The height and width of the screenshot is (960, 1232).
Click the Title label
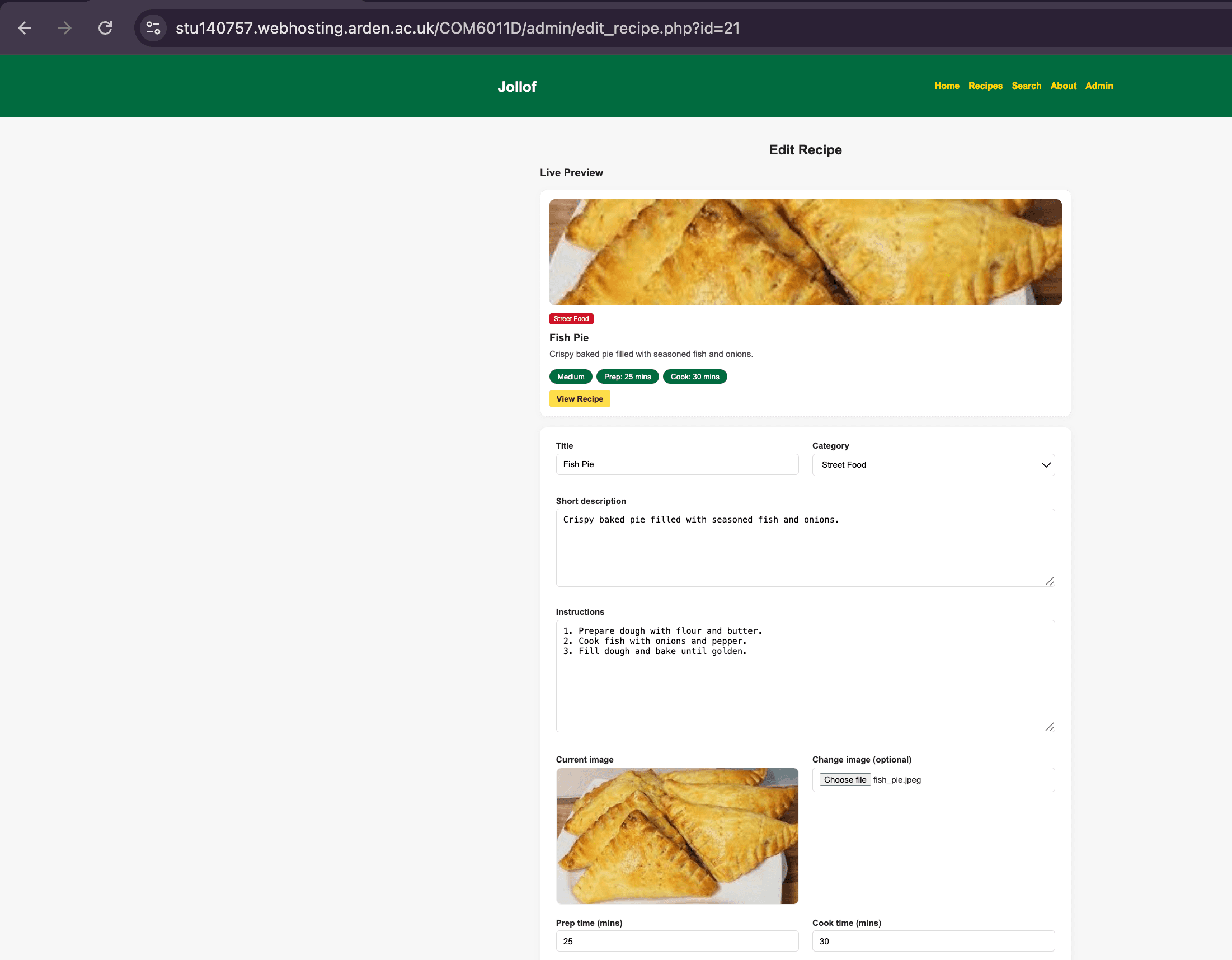564,445
